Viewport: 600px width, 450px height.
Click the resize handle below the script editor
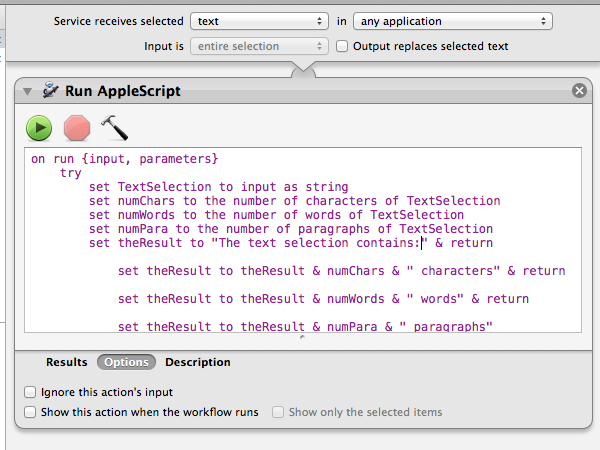(302, 337)
